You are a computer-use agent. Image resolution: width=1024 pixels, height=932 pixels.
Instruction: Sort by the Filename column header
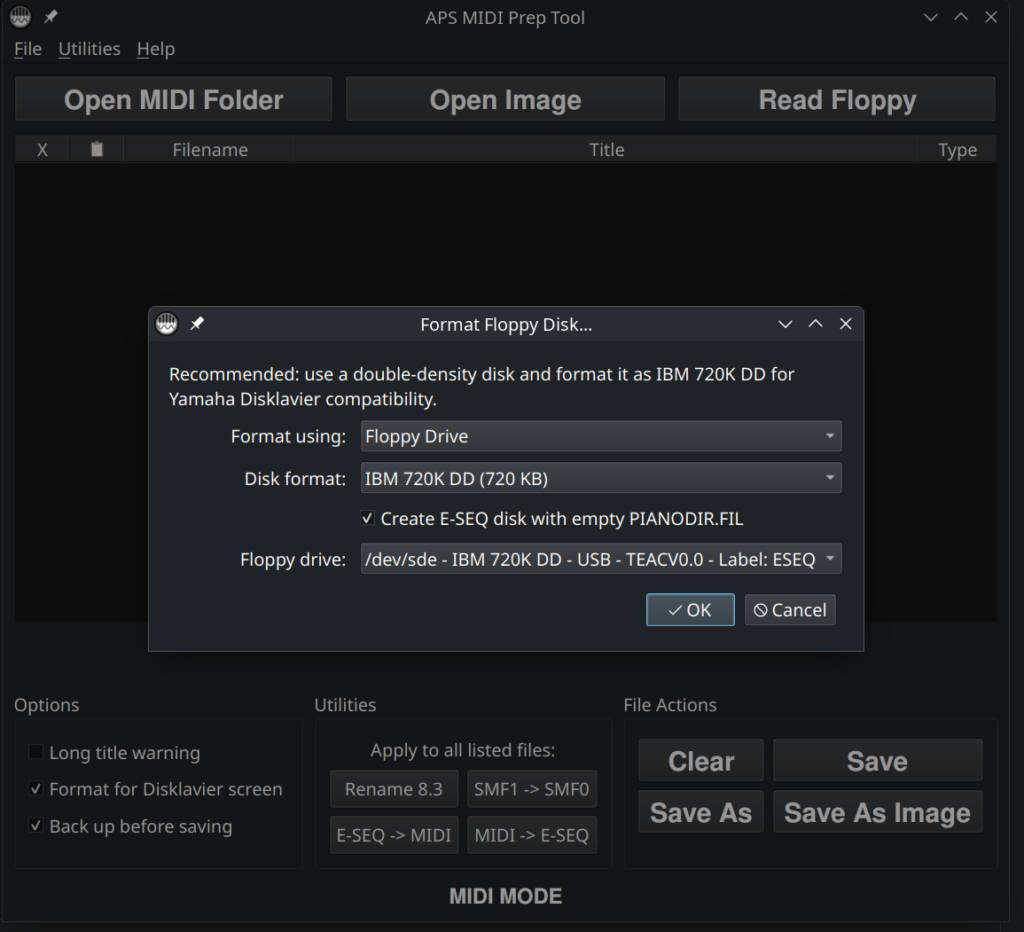point(209,150)
